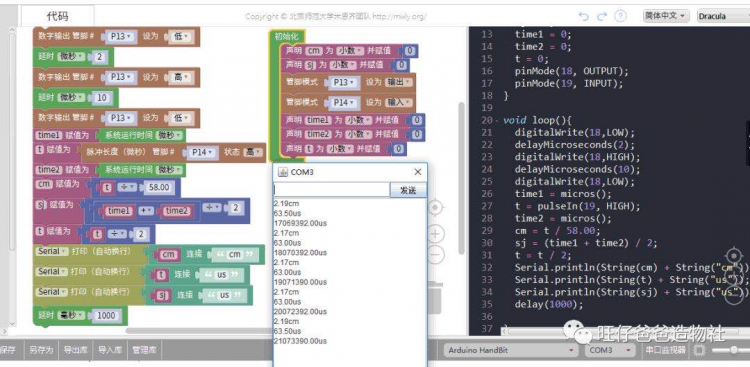The width and height of the screenshot is (750, 367).
Task: Open 输入 mode dropdown in the P14 管脚模式 block
Action: coord(398,102)
